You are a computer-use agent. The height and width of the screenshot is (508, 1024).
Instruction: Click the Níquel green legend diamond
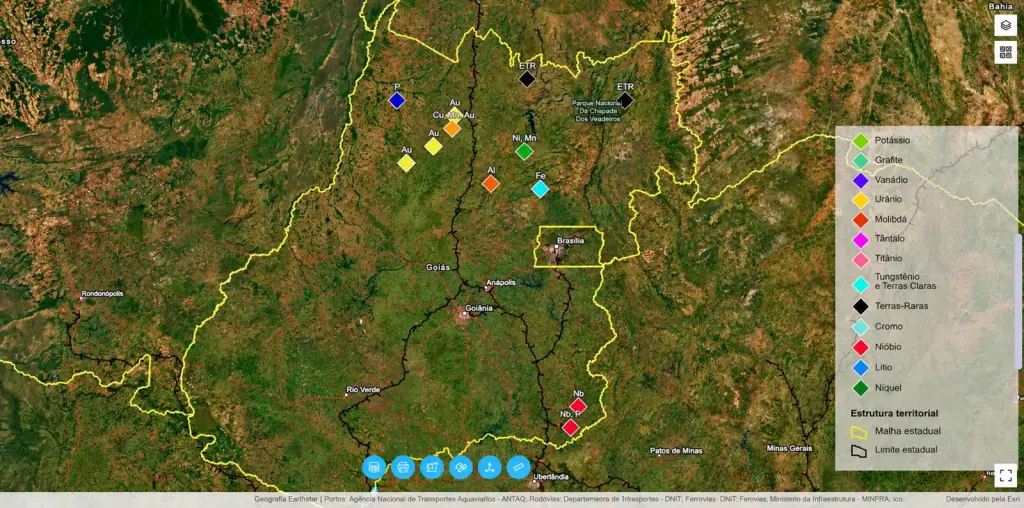[861, 388]
